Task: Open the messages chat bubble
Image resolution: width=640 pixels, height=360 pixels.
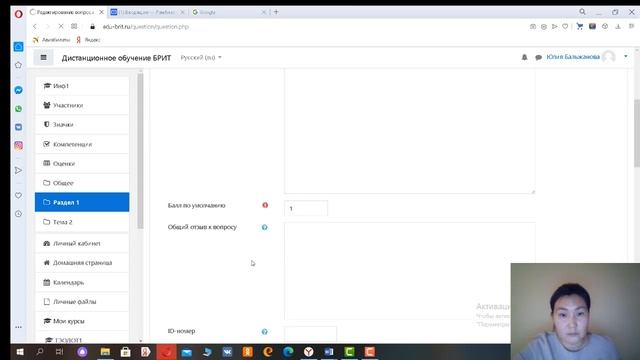Action: [538, 58]
